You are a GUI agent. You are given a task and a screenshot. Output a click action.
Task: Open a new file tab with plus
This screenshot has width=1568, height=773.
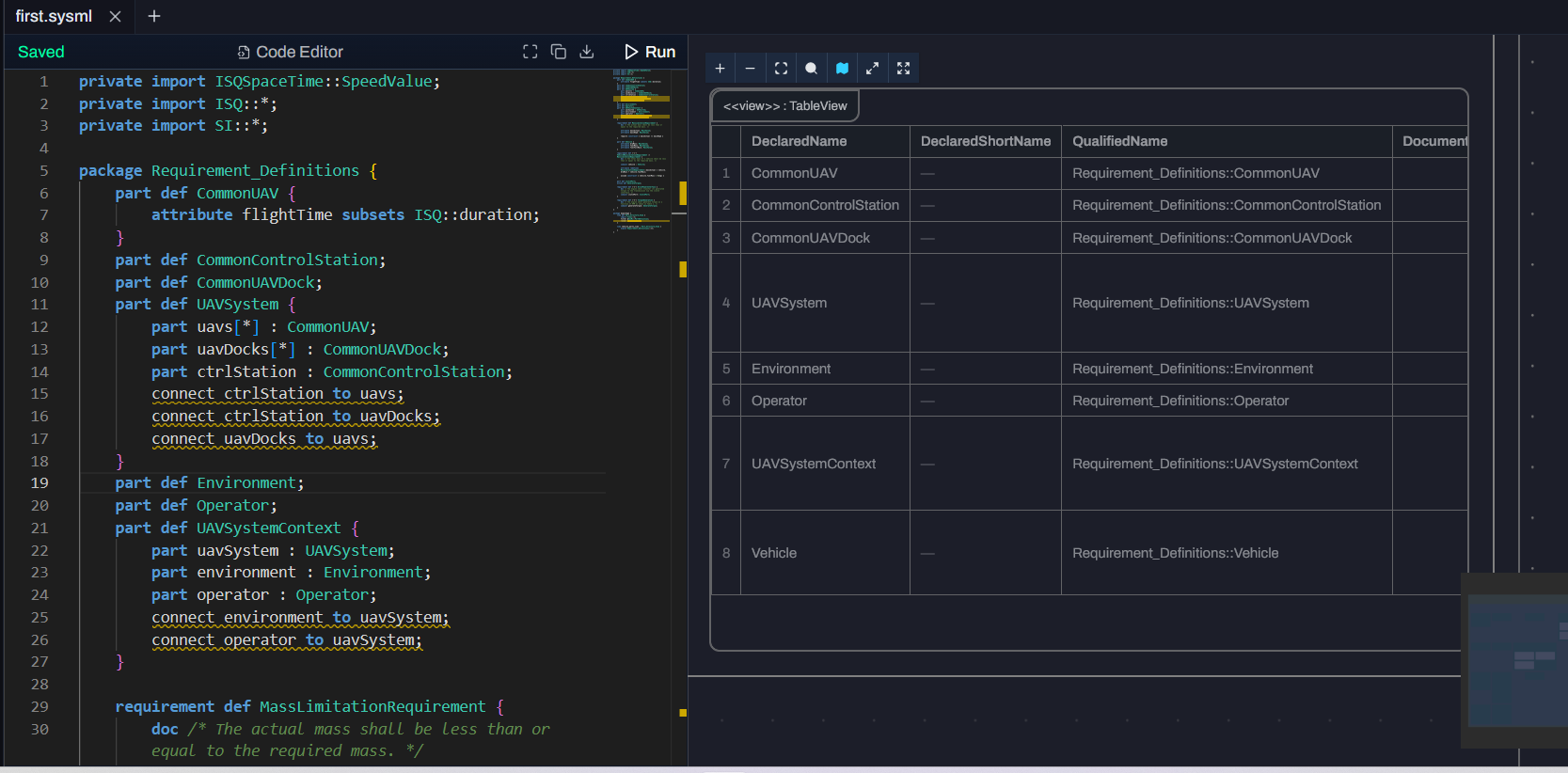[x=154, y=16]
